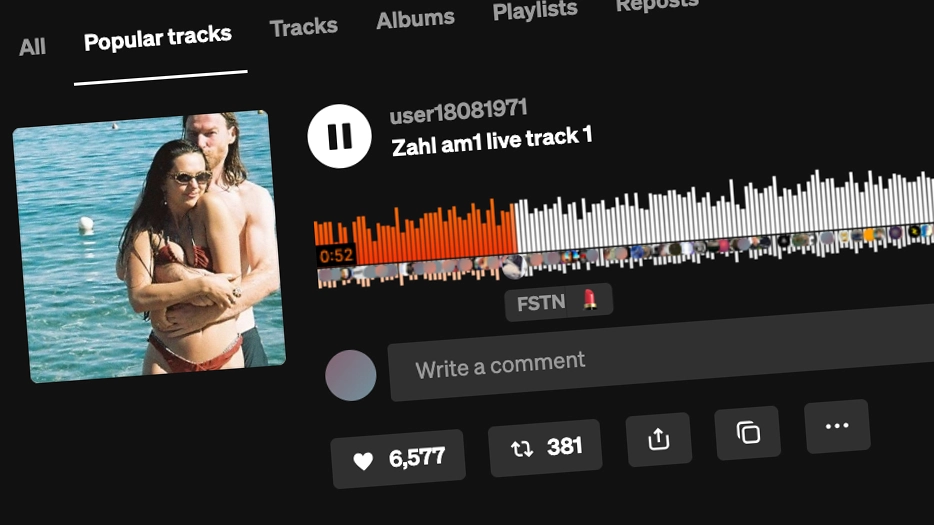The image size is (934, 525).
Task: Pause the playing track
Action: pos(340,136)
